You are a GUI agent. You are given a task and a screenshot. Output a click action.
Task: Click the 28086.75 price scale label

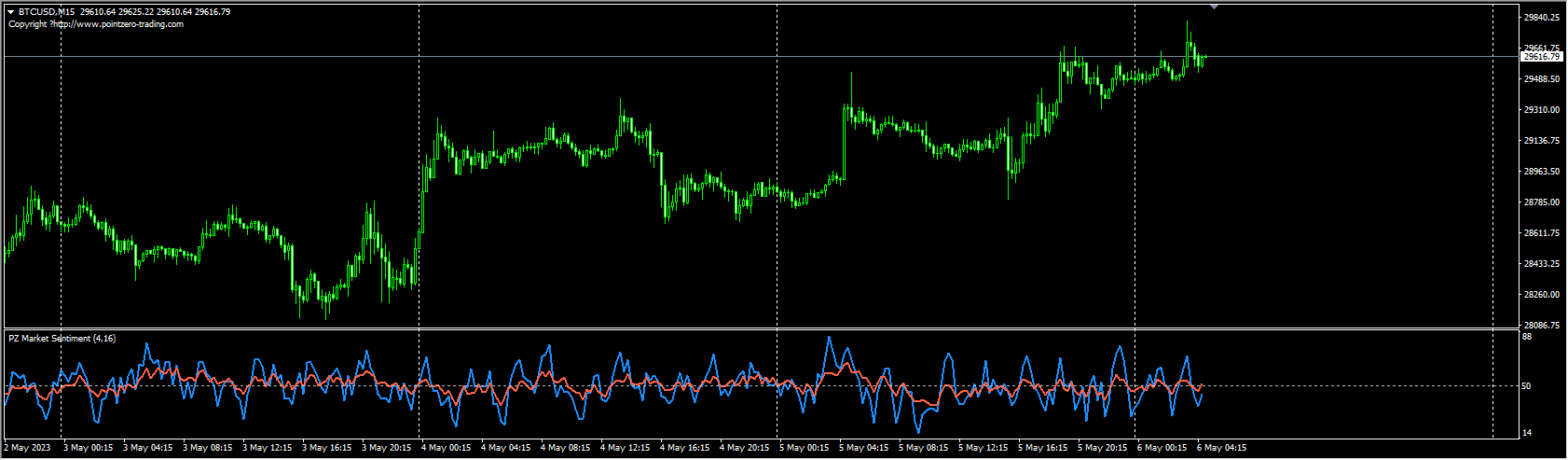point(1542,326)
